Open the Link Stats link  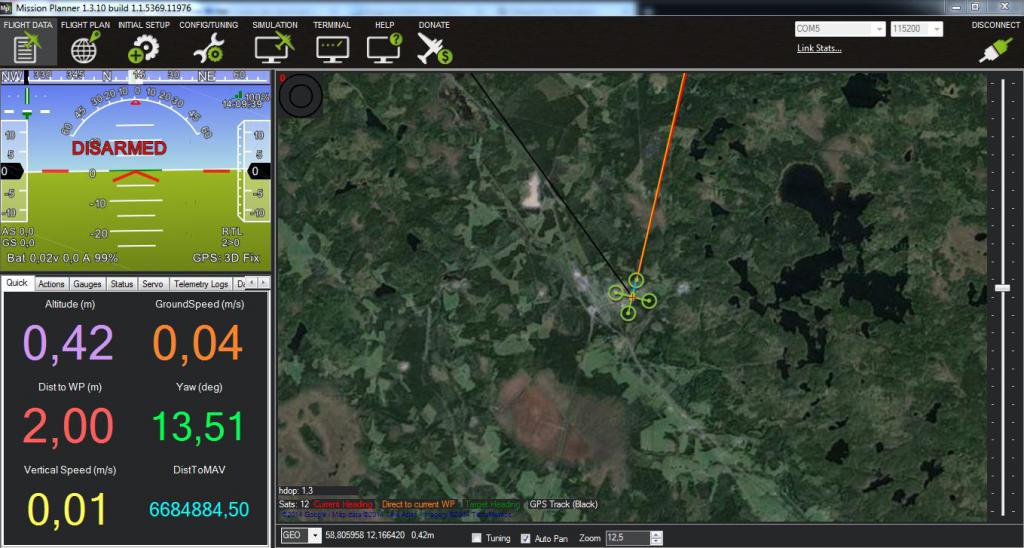(x=819, y=48)
